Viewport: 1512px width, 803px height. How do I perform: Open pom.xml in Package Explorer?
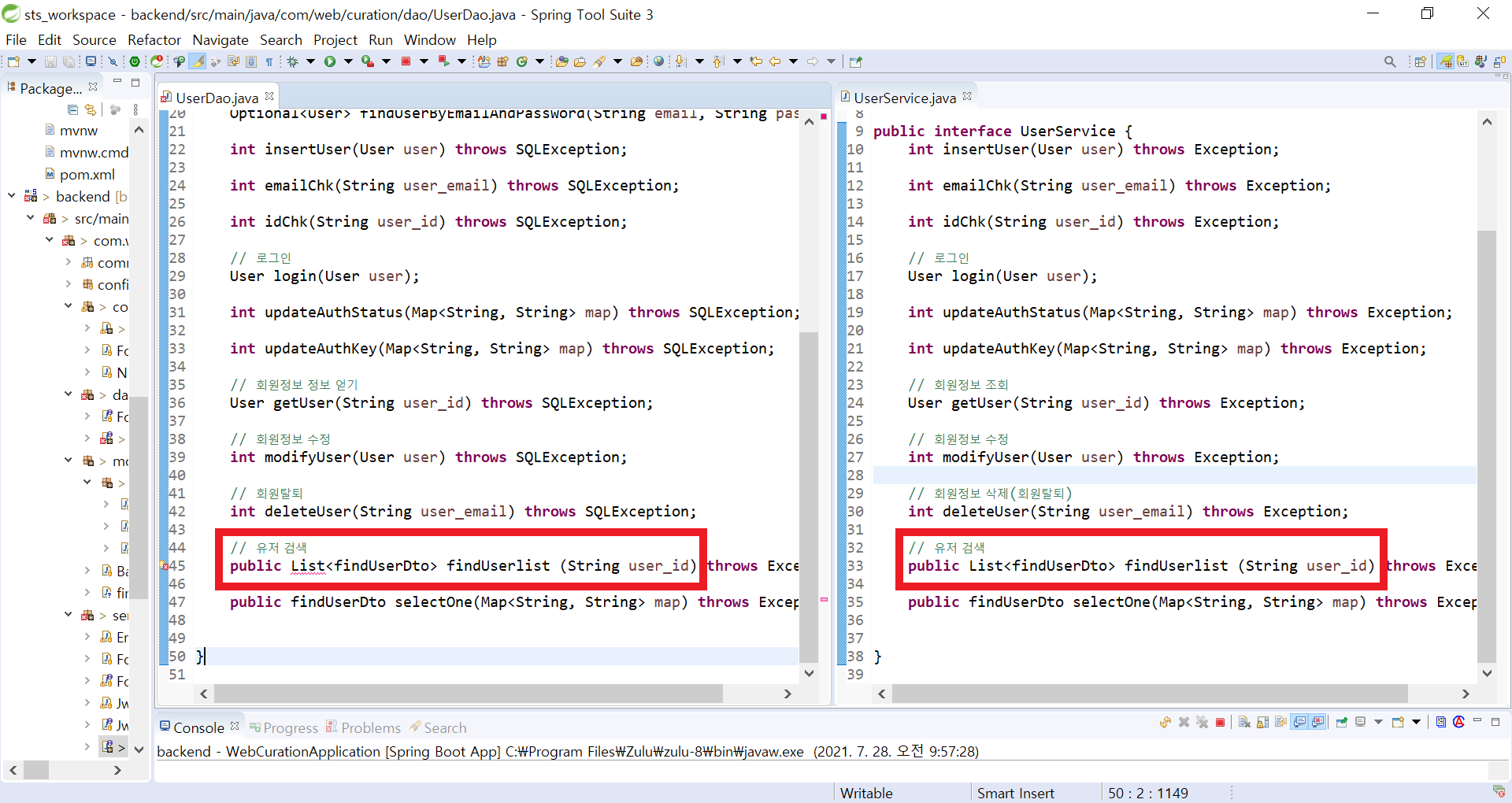(x=80, y=174)
